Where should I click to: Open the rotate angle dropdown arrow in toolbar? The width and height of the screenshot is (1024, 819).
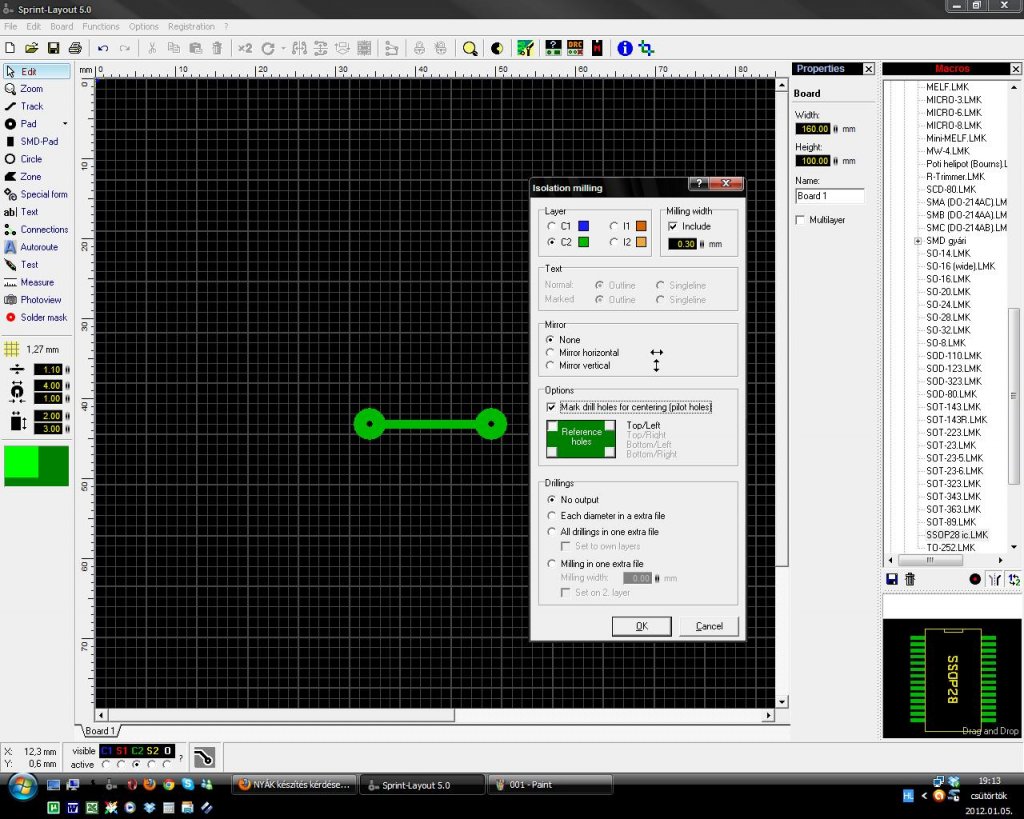283,48
